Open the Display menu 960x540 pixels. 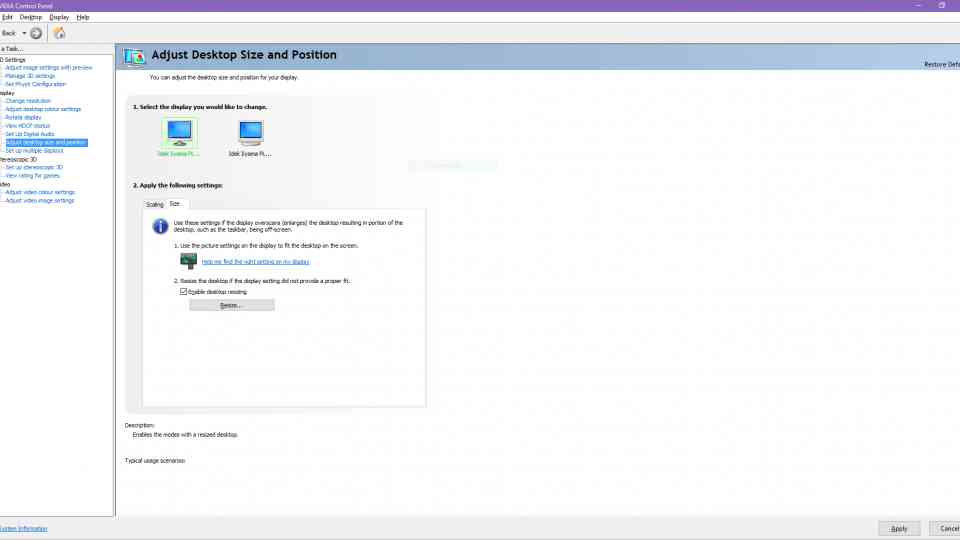tap(59, 17)
